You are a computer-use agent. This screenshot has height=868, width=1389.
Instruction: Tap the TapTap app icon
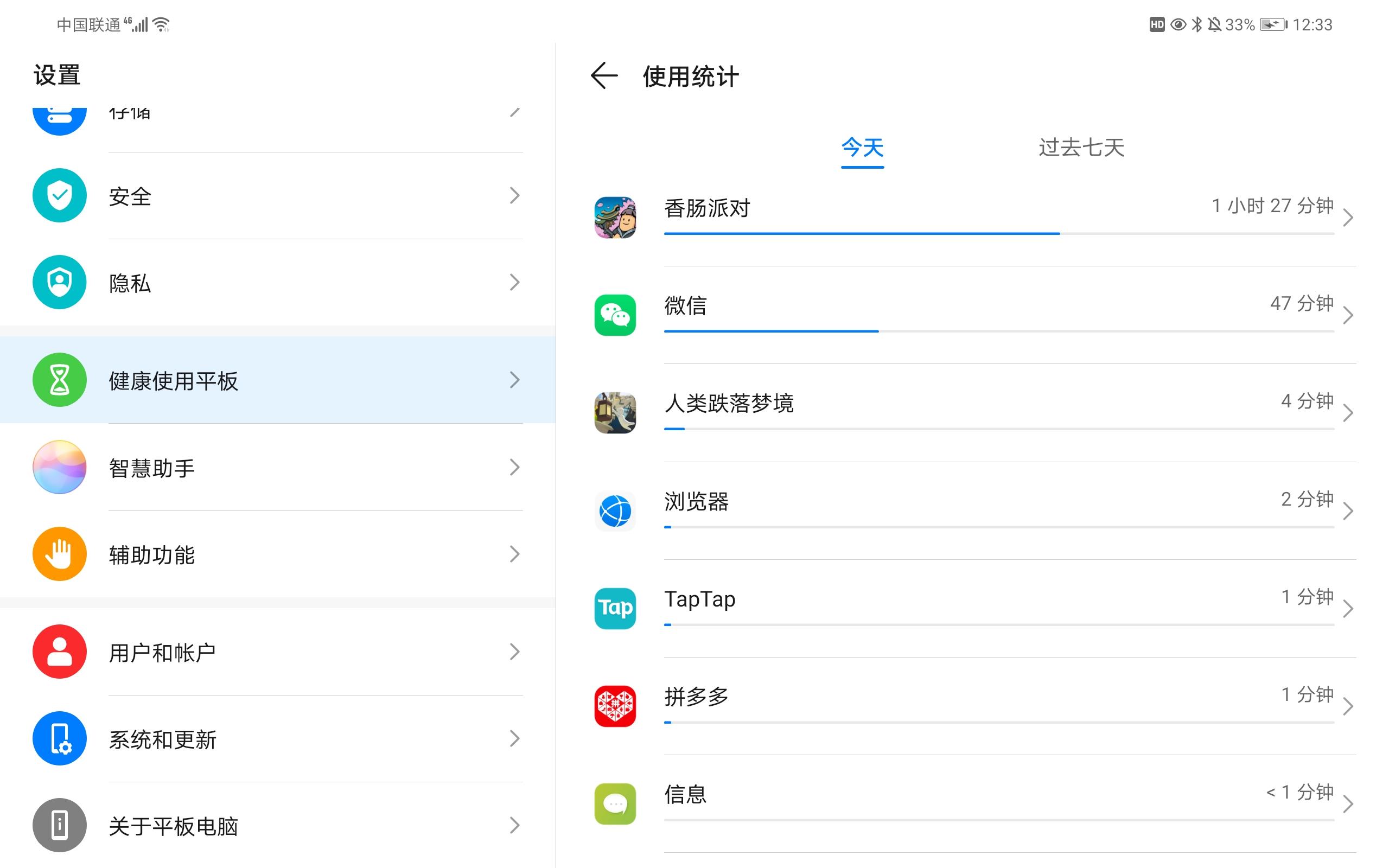pyautogui.click(x=615, y=609)
